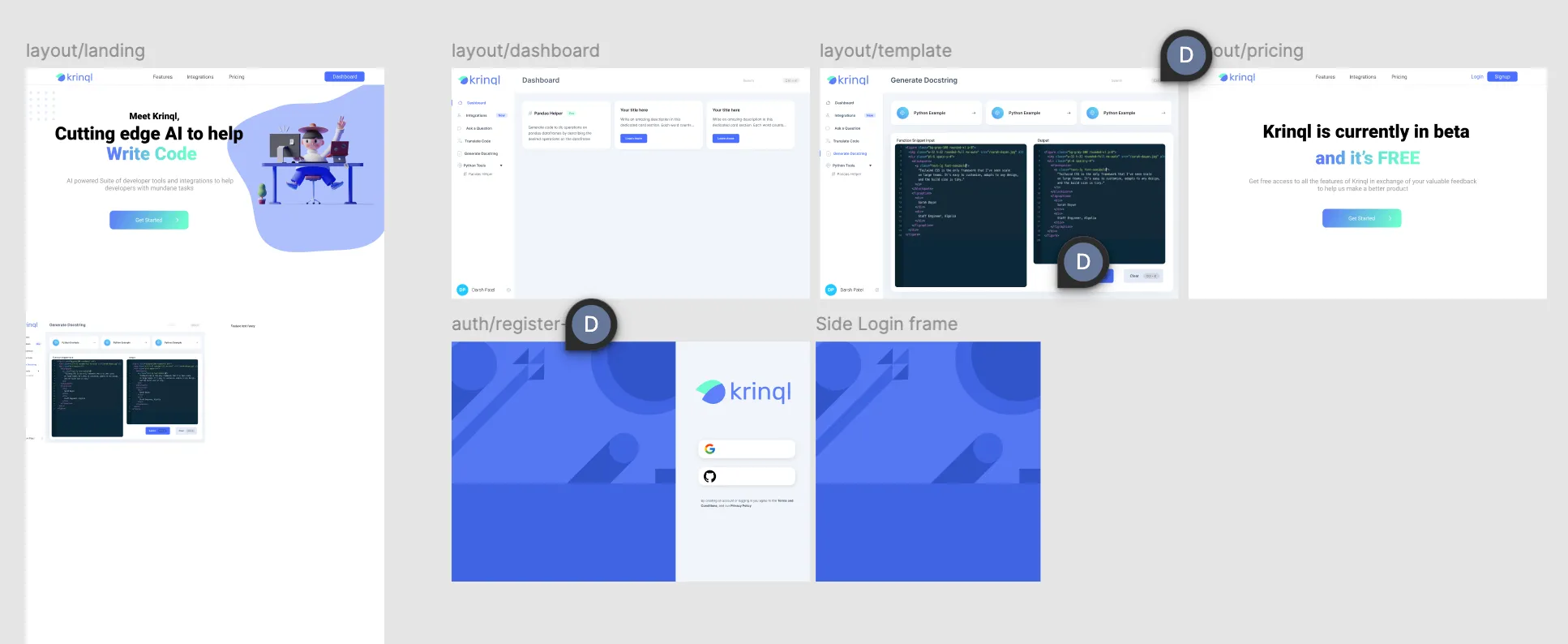Click the DP avatar in template frame
Image resolution: width=1568 pixels, height=644 pixels.
830,290
